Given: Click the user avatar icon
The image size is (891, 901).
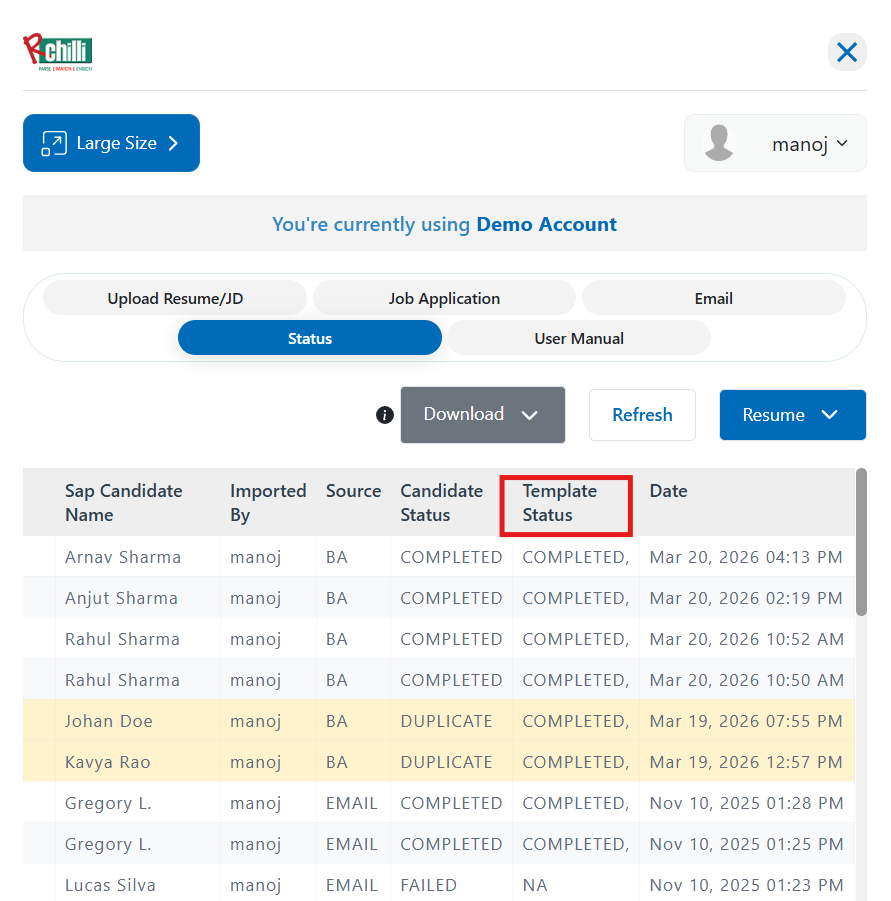Looking at the screenshot, I should pos(719,143).
